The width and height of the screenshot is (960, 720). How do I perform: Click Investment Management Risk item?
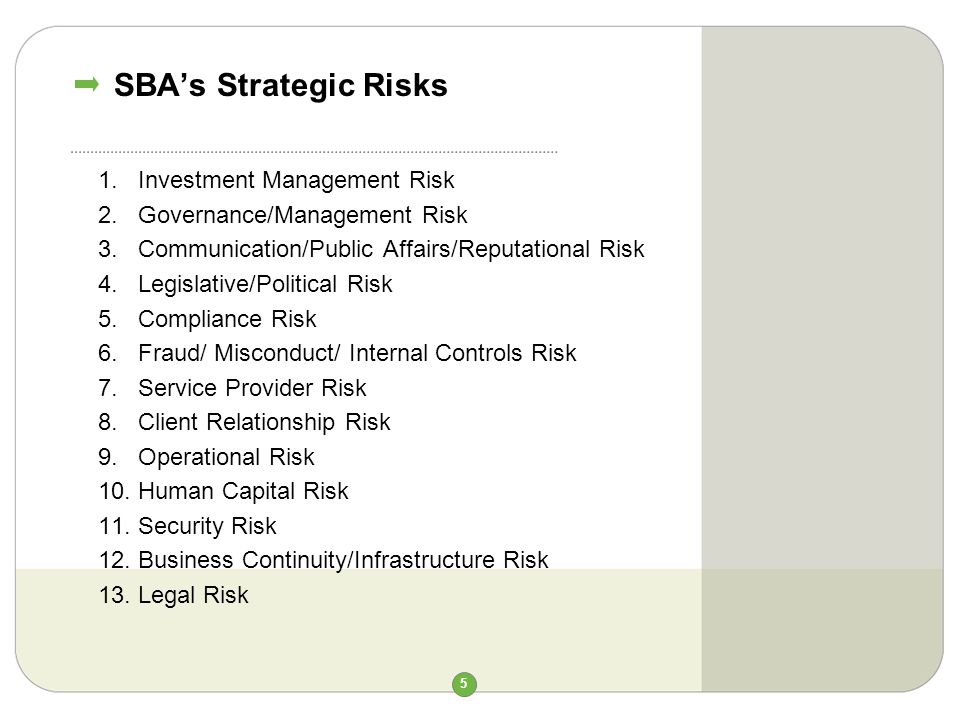[x=296, y=180]
